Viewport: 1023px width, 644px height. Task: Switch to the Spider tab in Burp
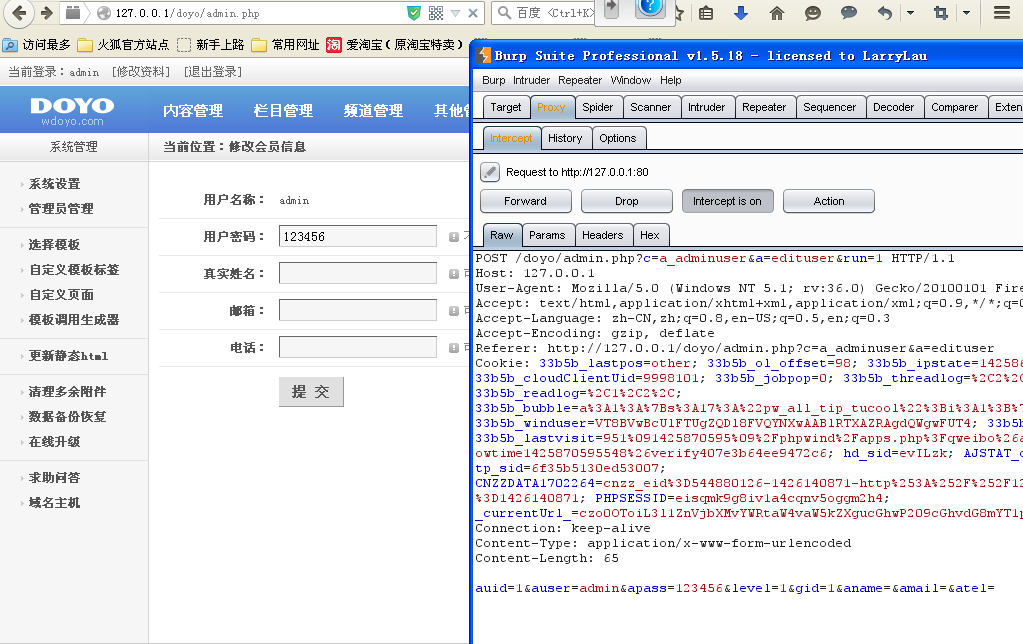(x=598, y=107)
